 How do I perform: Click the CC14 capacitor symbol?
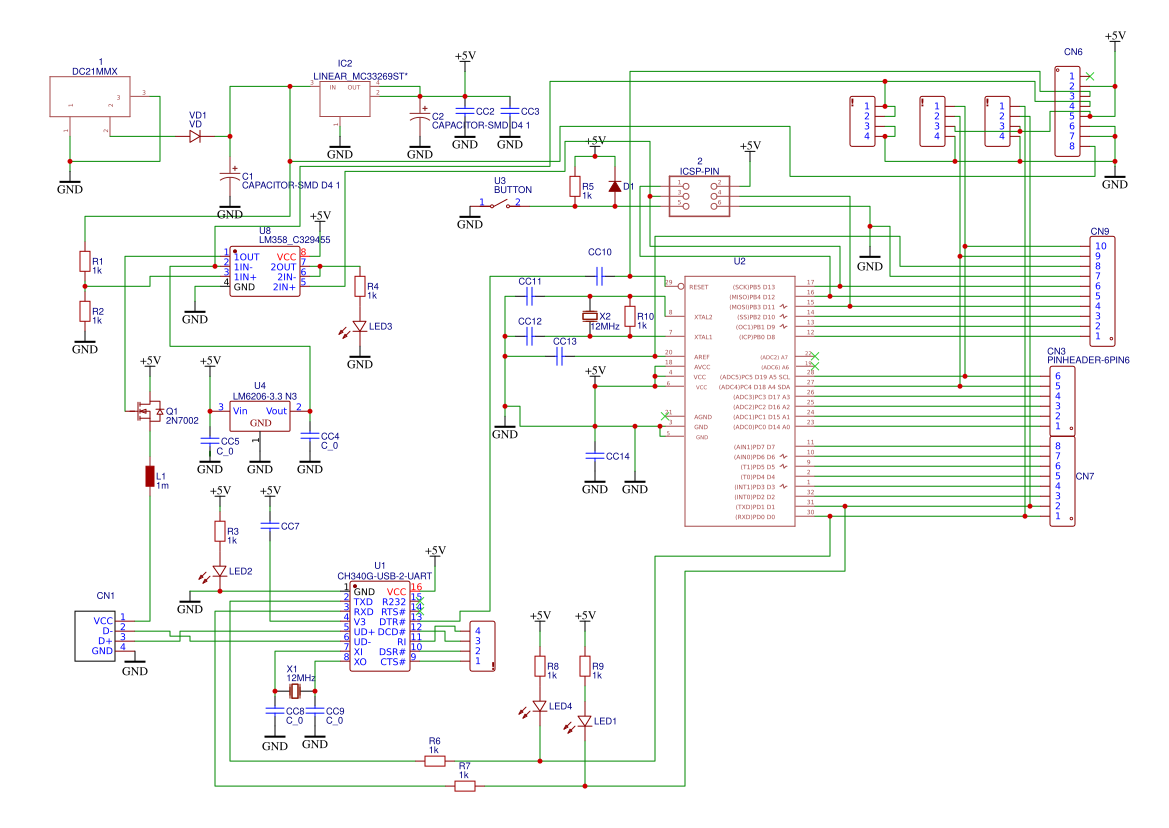point(595,456)
